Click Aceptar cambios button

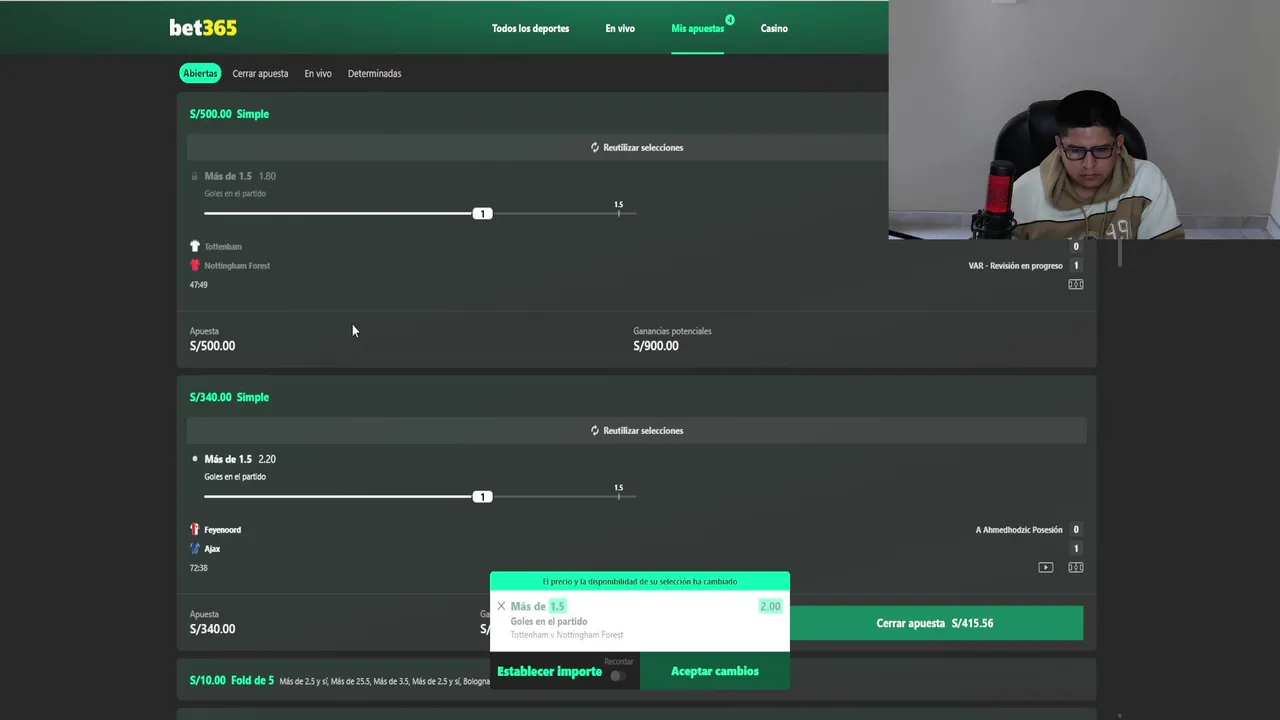point(715,671)
